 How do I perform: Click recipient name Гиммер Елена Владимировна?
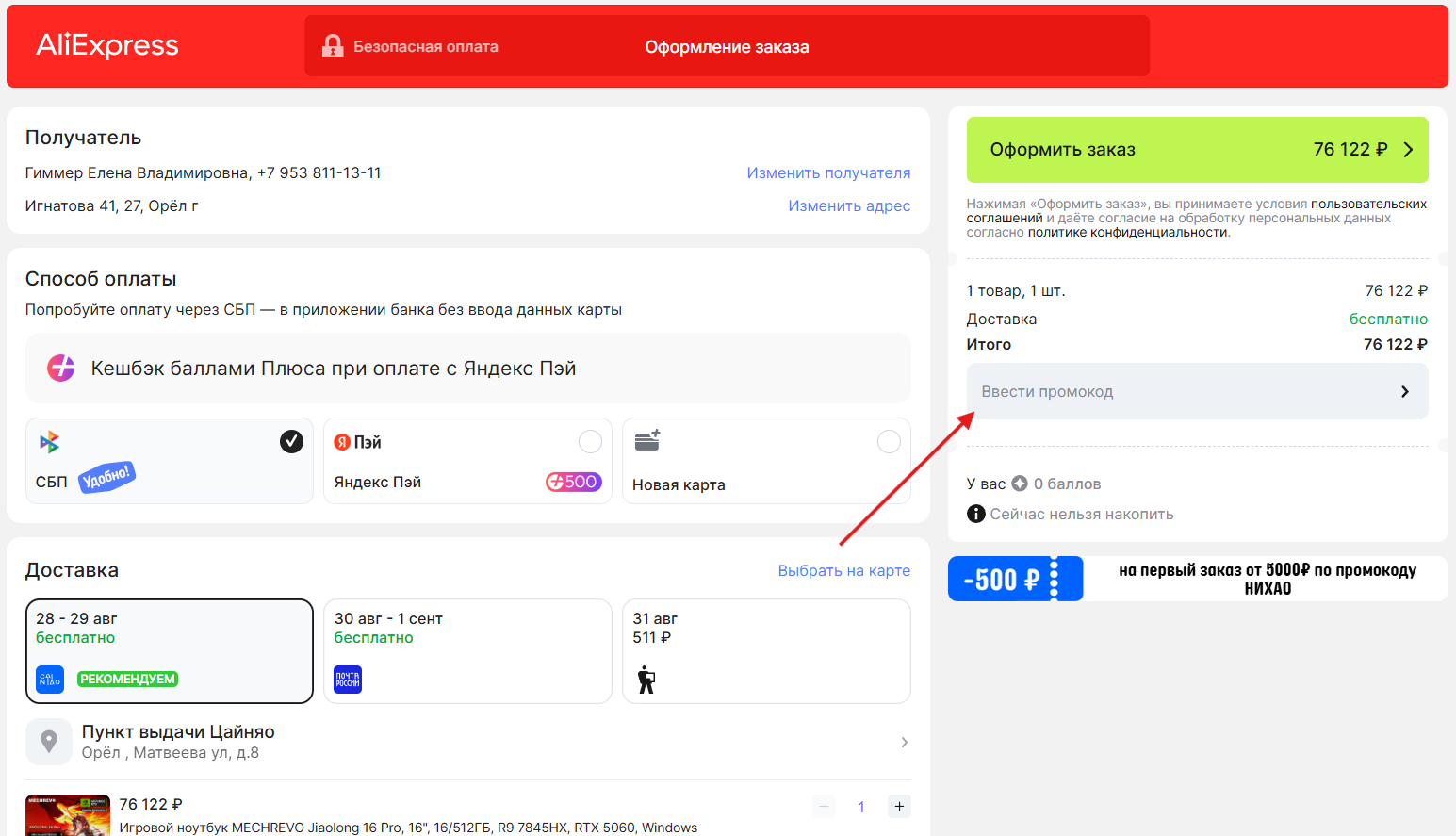[x=137, y=172]
